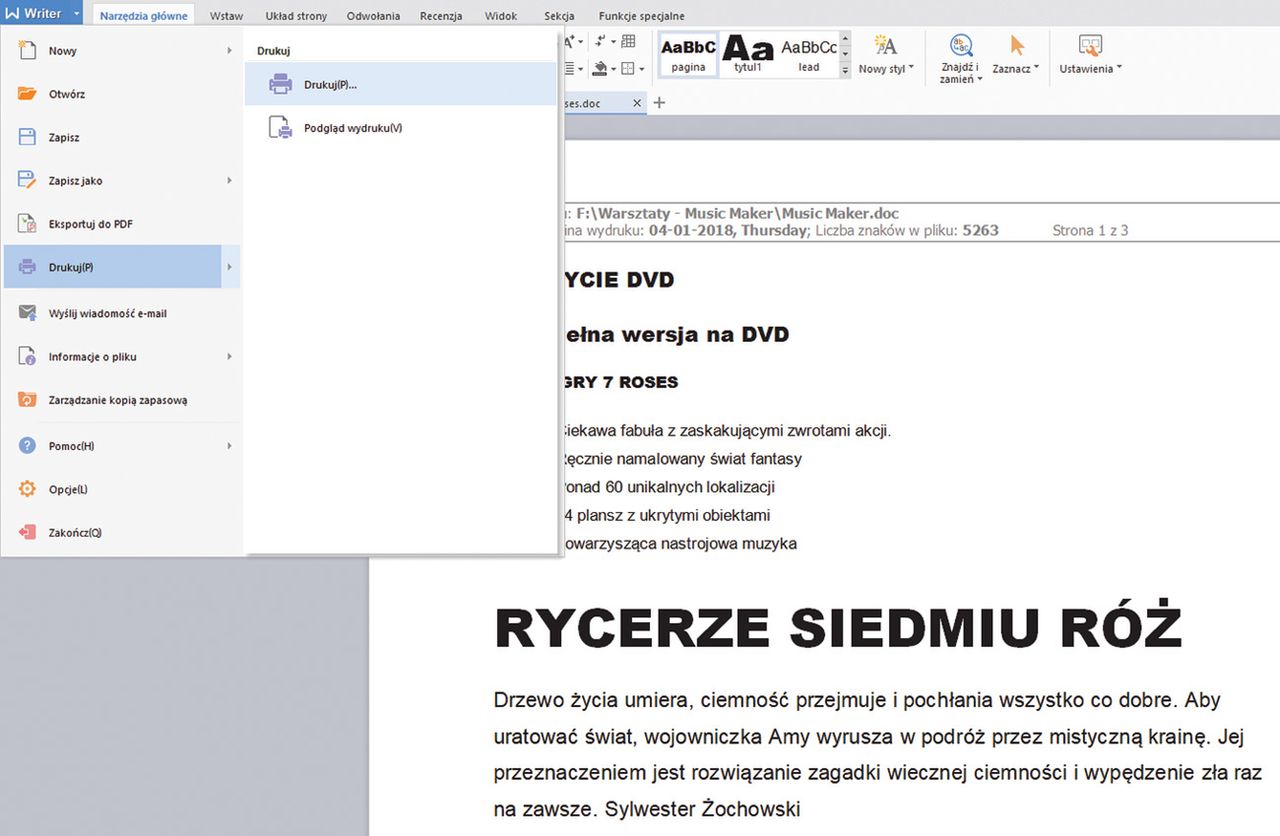This screenshot has height=836, width=1280.
Task: Switch to the Recenzja tab
Action: pyautogui.click(x=441, y=16)
